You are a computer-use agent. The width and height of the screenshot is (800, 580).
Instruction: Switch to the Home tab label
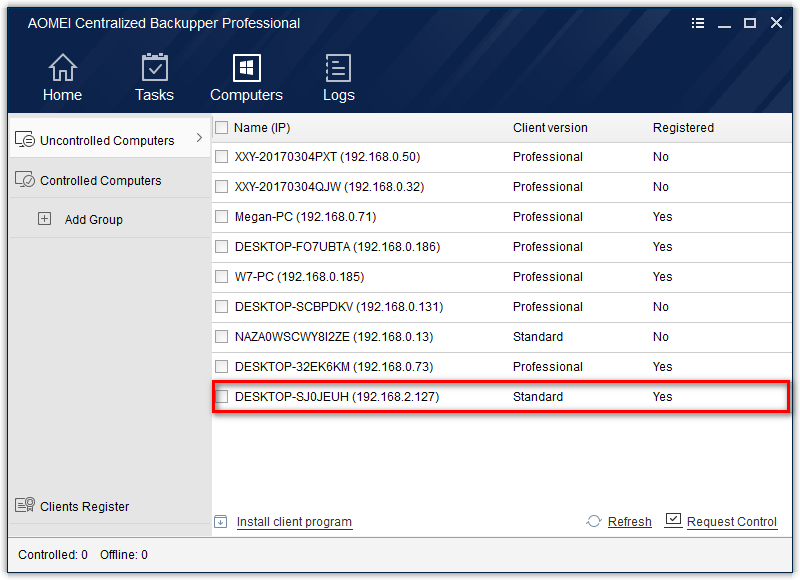[x=62, y=95]
